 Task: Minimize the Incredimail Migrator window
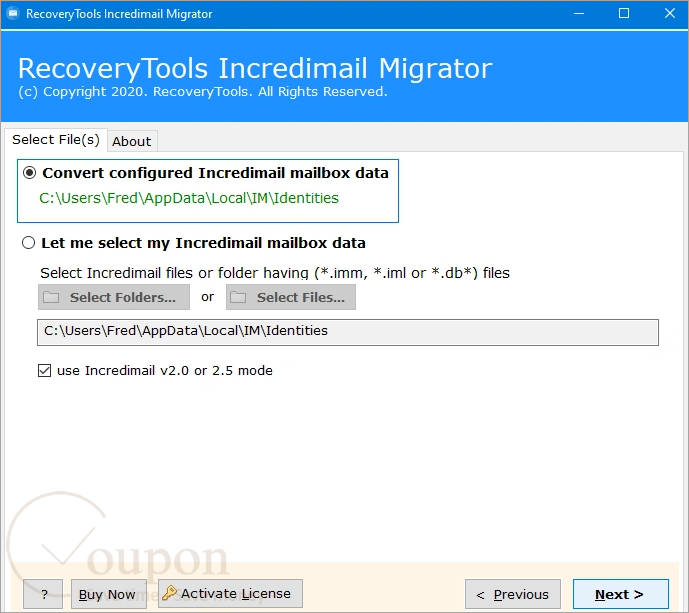(x=579, y=14)
